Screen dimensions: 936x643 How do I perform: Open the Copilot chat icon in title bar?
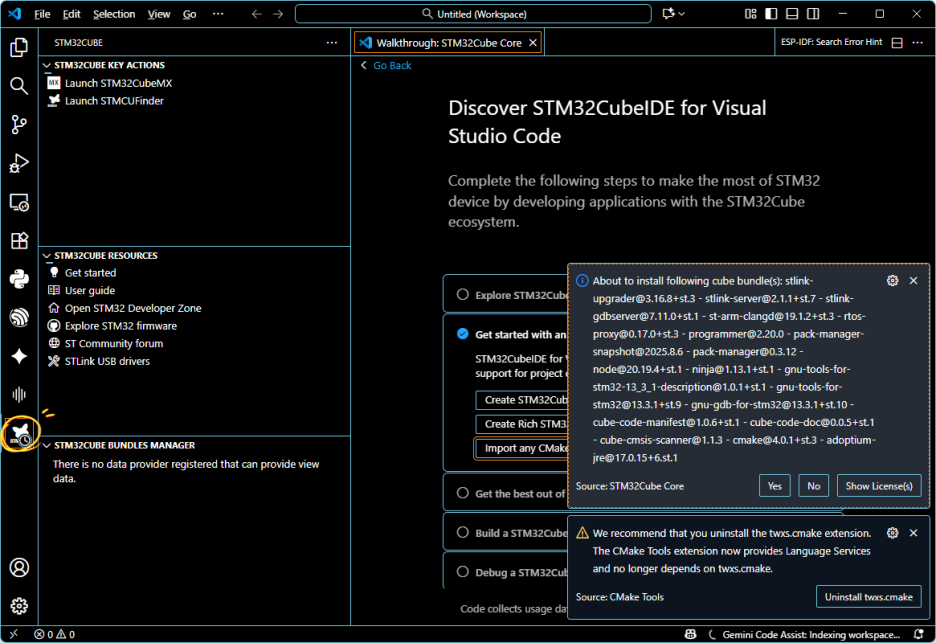click(669, 14)
